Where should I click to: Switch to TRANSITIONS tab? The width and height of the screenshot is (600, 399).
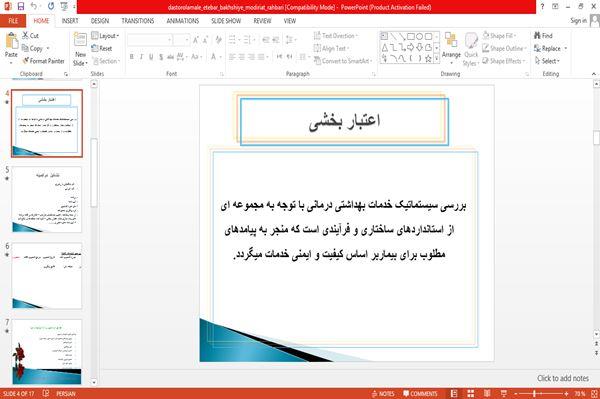click(138, 21)
